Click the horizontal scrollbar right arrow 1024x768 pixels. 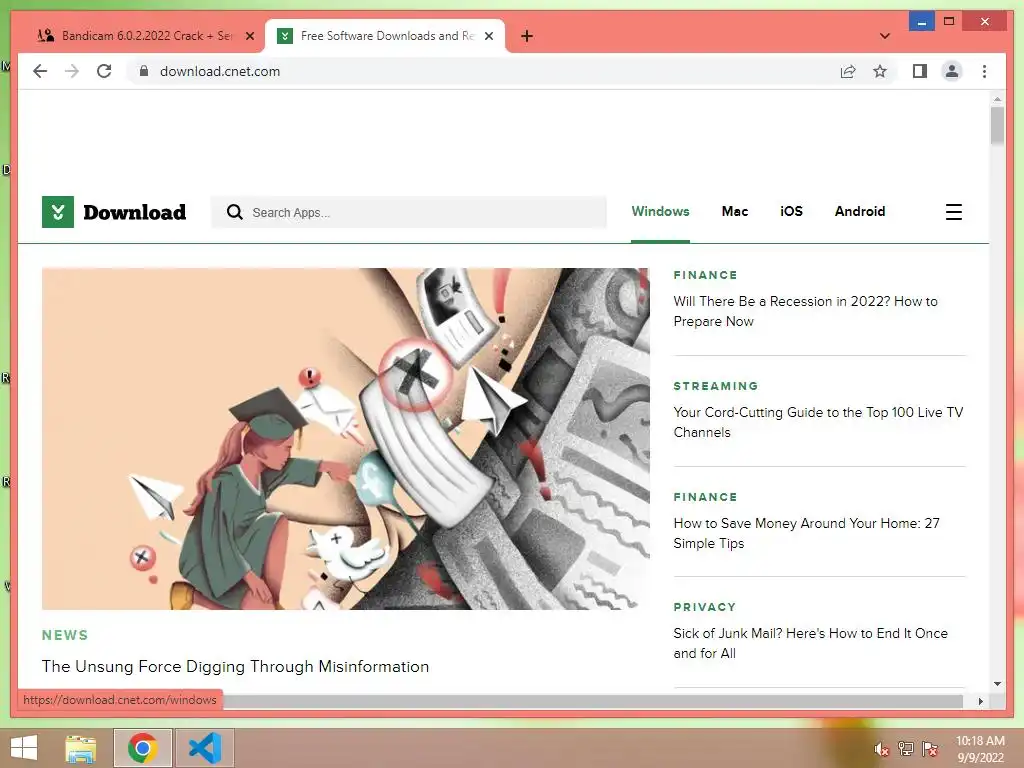[980, 701]
